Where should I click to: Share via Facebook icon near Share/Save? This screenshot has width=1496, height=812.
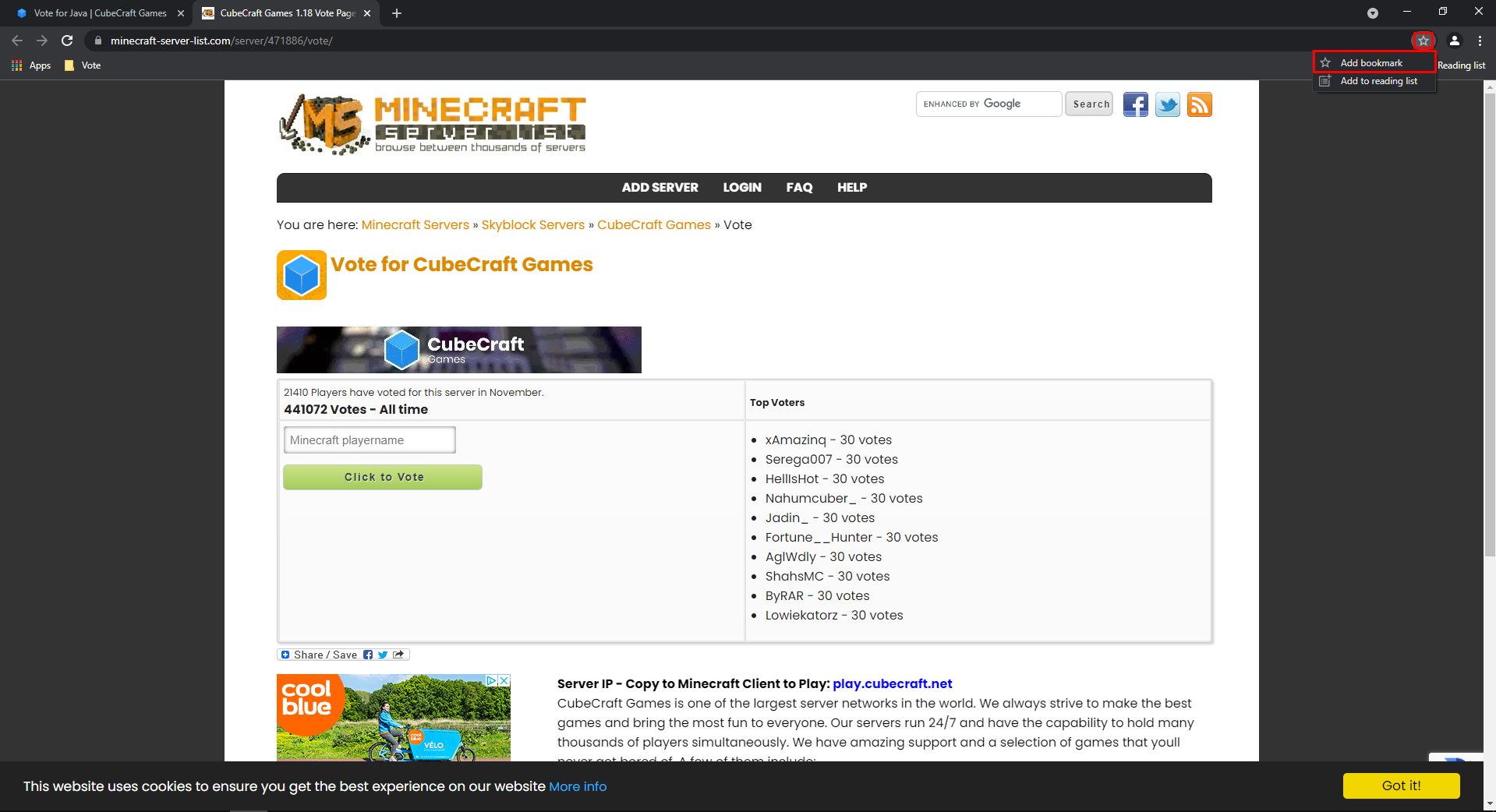click(x=368, y=655)
